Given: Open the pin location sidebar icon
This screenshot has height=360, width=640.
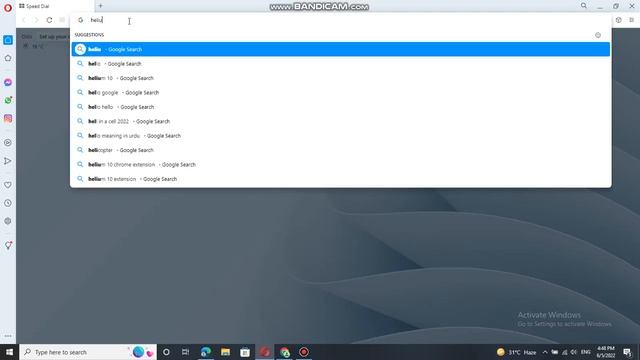Looking at the screenshot, I should click(x=8, y=245).
